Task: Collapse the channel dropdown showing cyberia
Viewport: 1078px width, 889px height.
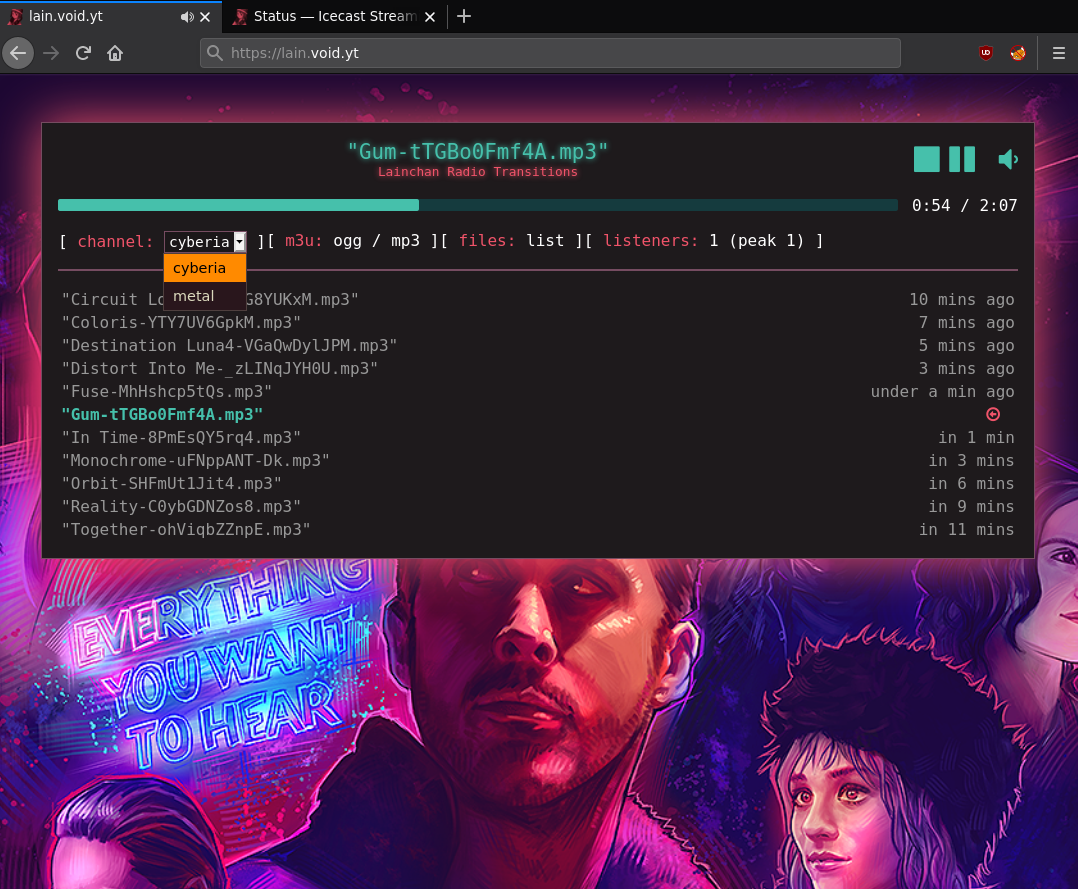Action: (x=205, y=241)
